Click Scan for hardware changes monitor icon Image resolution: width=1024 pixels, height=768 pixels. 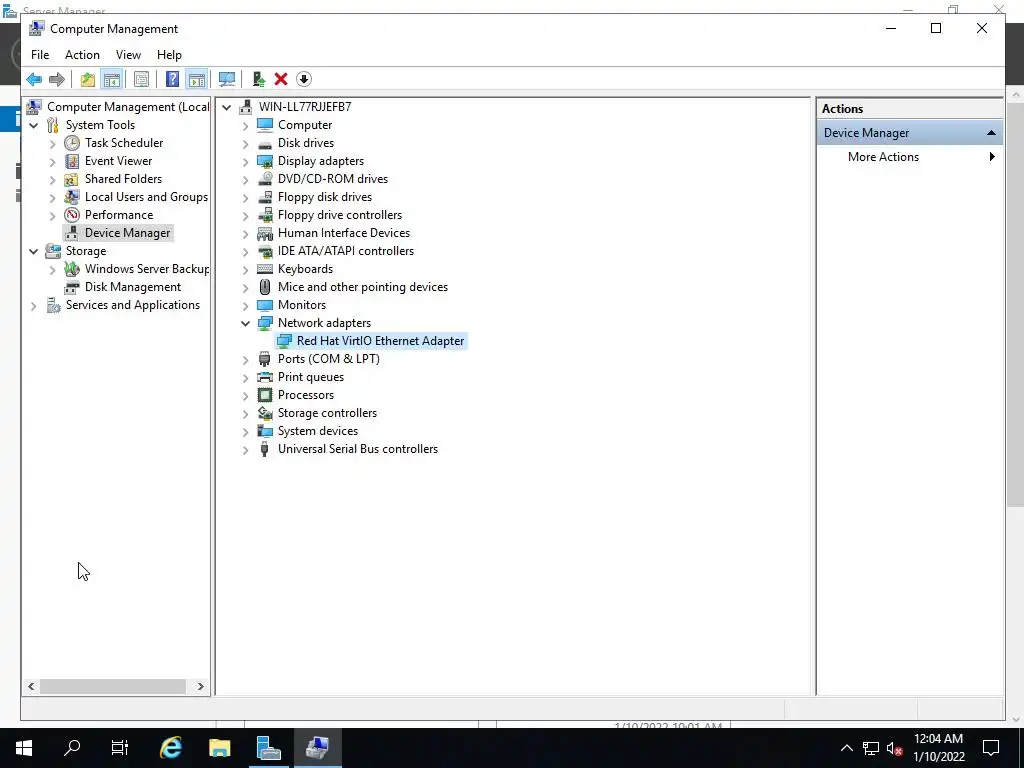pos(227,80)
